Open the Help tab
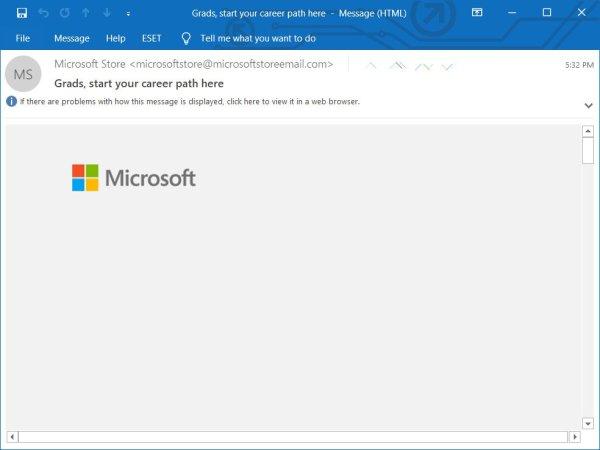This screenshot has height=450, width=600. tap(116, 38)
